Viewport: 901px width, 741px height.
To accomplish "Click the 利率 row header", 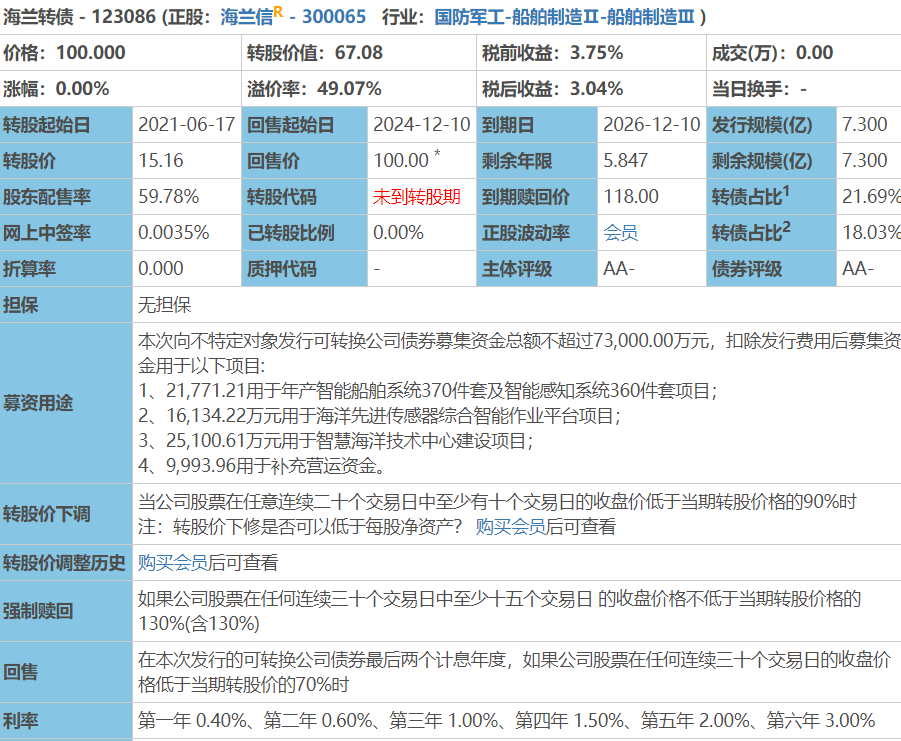I will tap(66, 720).
